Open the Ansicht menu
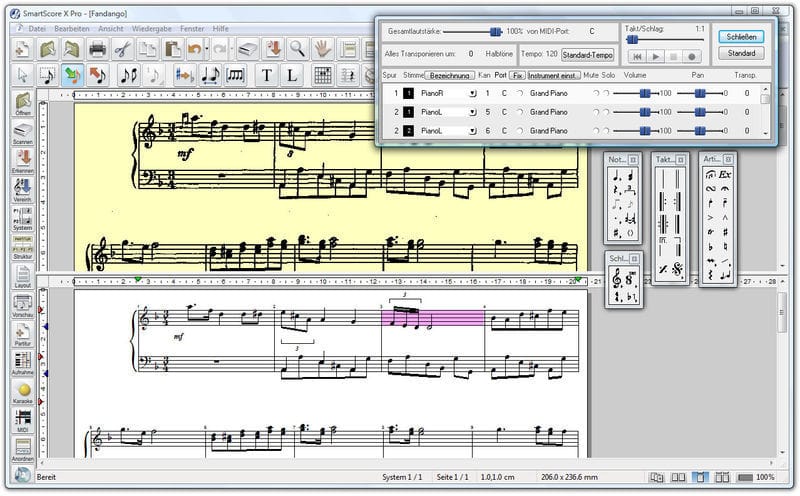Image resolution: width=800 pixels, height=496 pixels. (111, 29)
